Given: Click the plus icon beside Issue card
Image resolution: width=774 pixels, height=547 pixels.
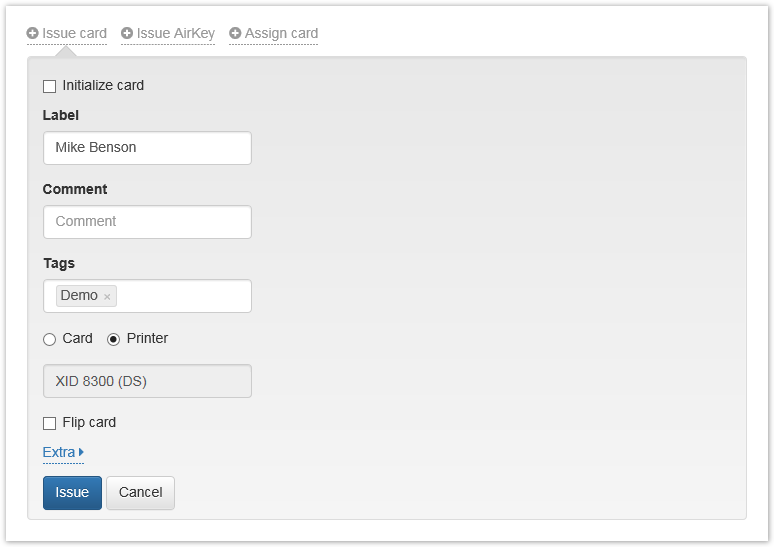Looking at the screenshot, I should [x=33, y=33].
